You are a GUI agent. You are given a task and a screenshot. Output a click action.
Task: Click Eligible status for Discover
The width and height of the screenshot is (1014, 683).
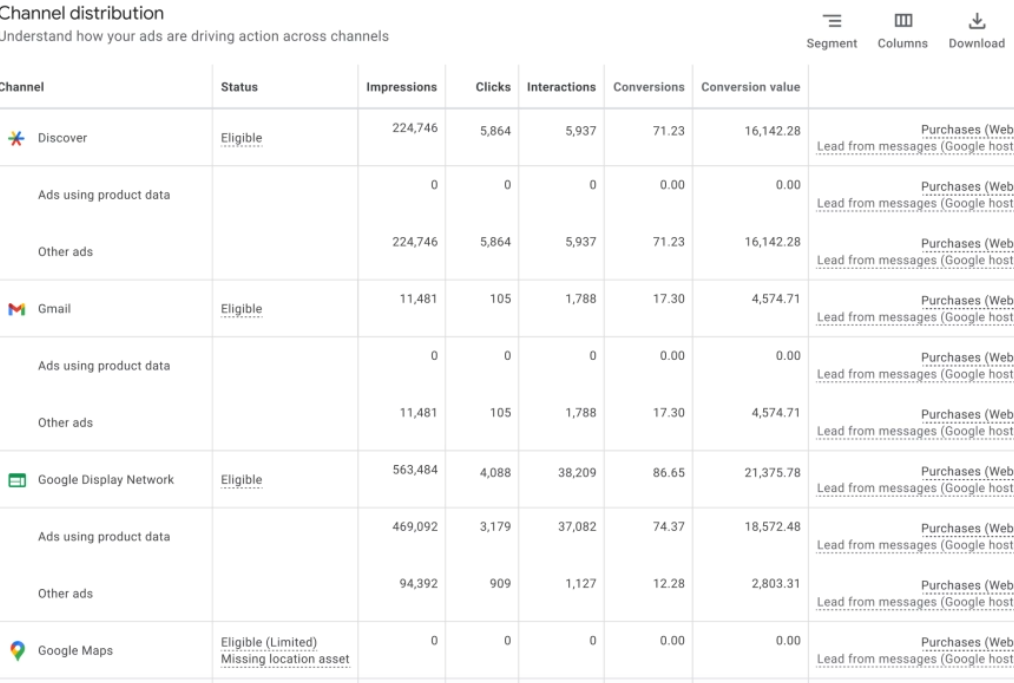[241, 138]
